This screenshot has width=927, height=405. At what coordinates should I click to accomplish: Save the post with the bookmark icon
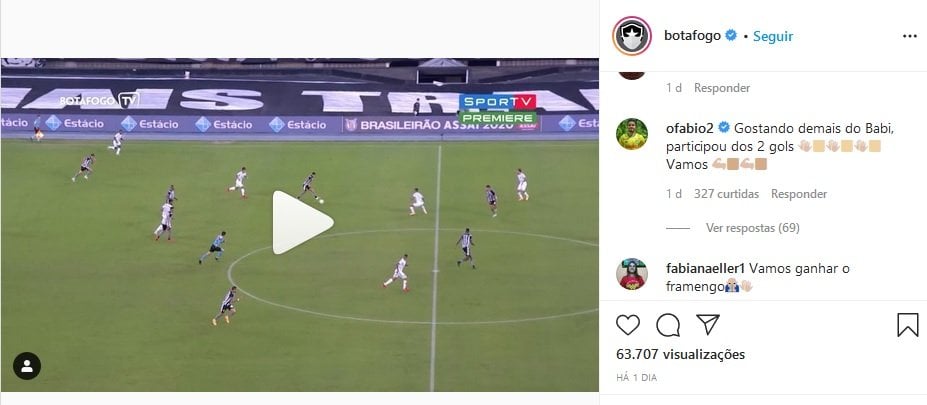tap(907, 325)
